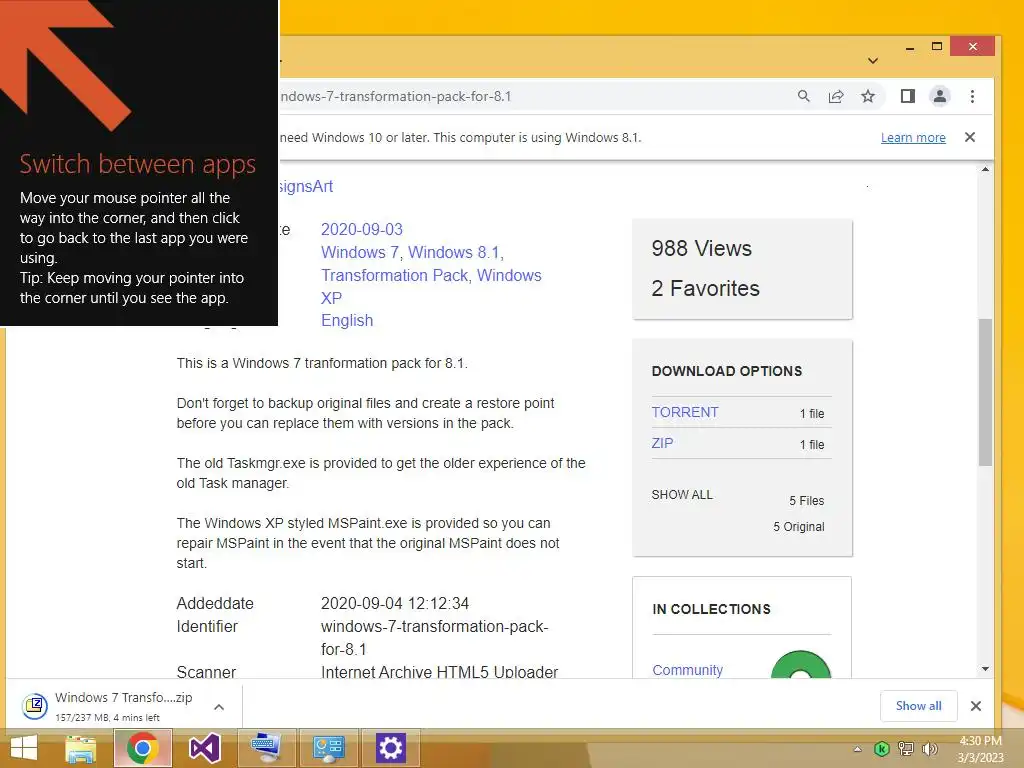Click SHOW ALL download files

tap(682, 494)
